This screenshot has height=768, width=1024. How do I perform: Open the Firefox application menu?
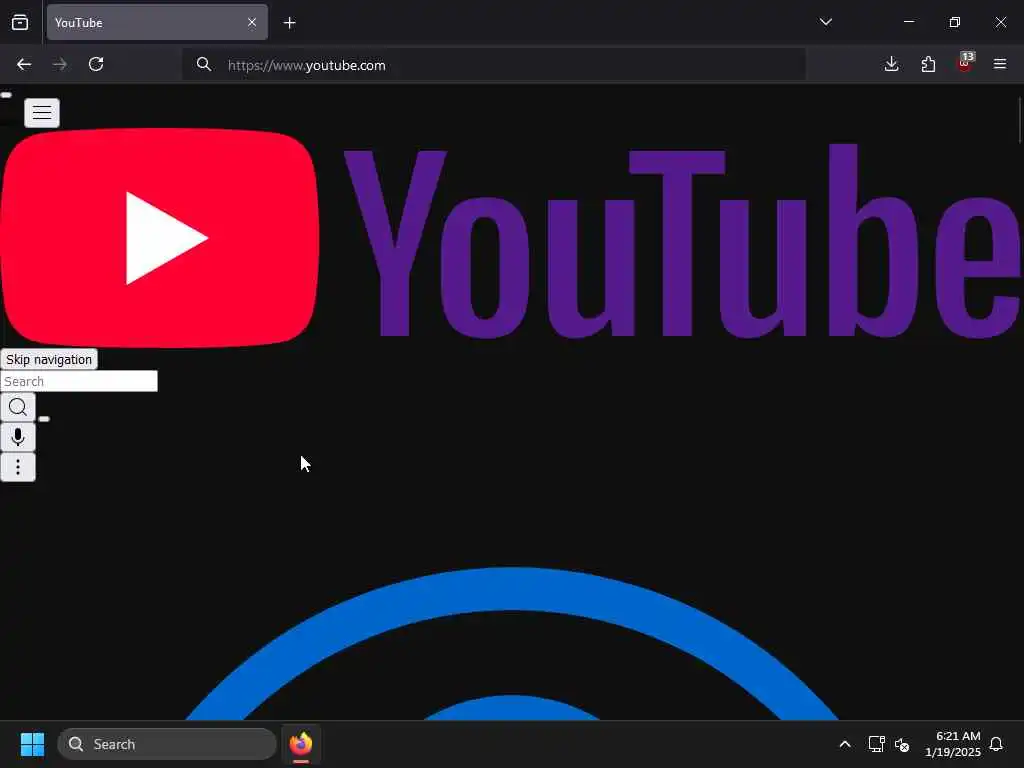click(1000, 64)
